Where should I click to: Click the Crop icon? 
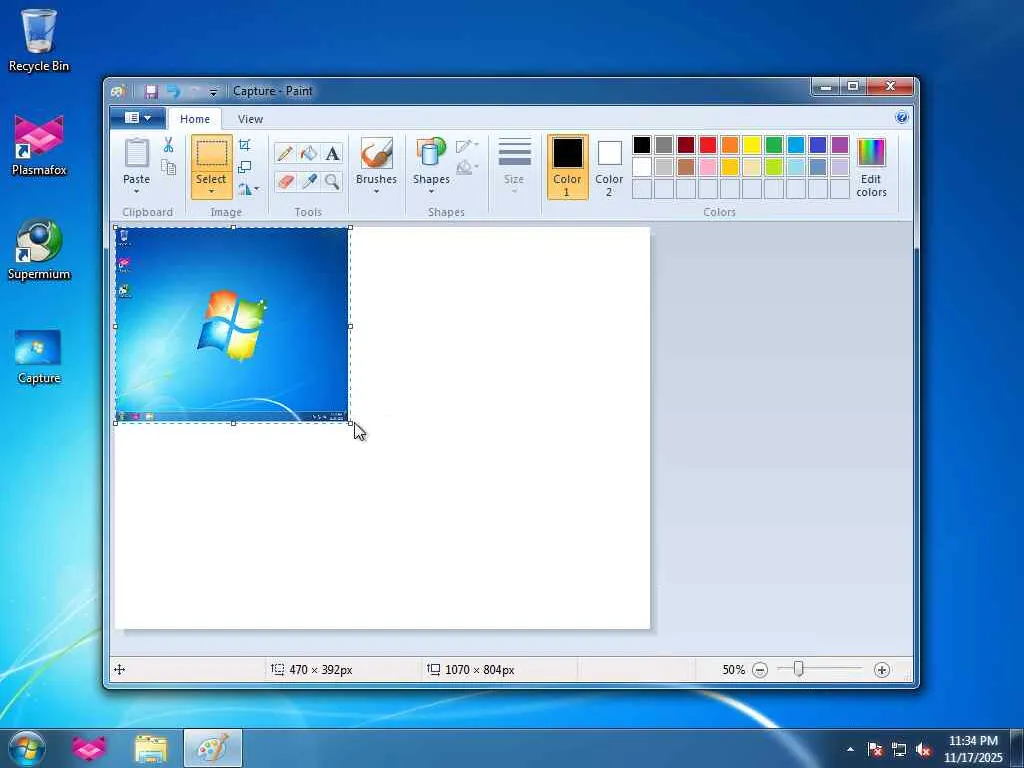point(245,144)
